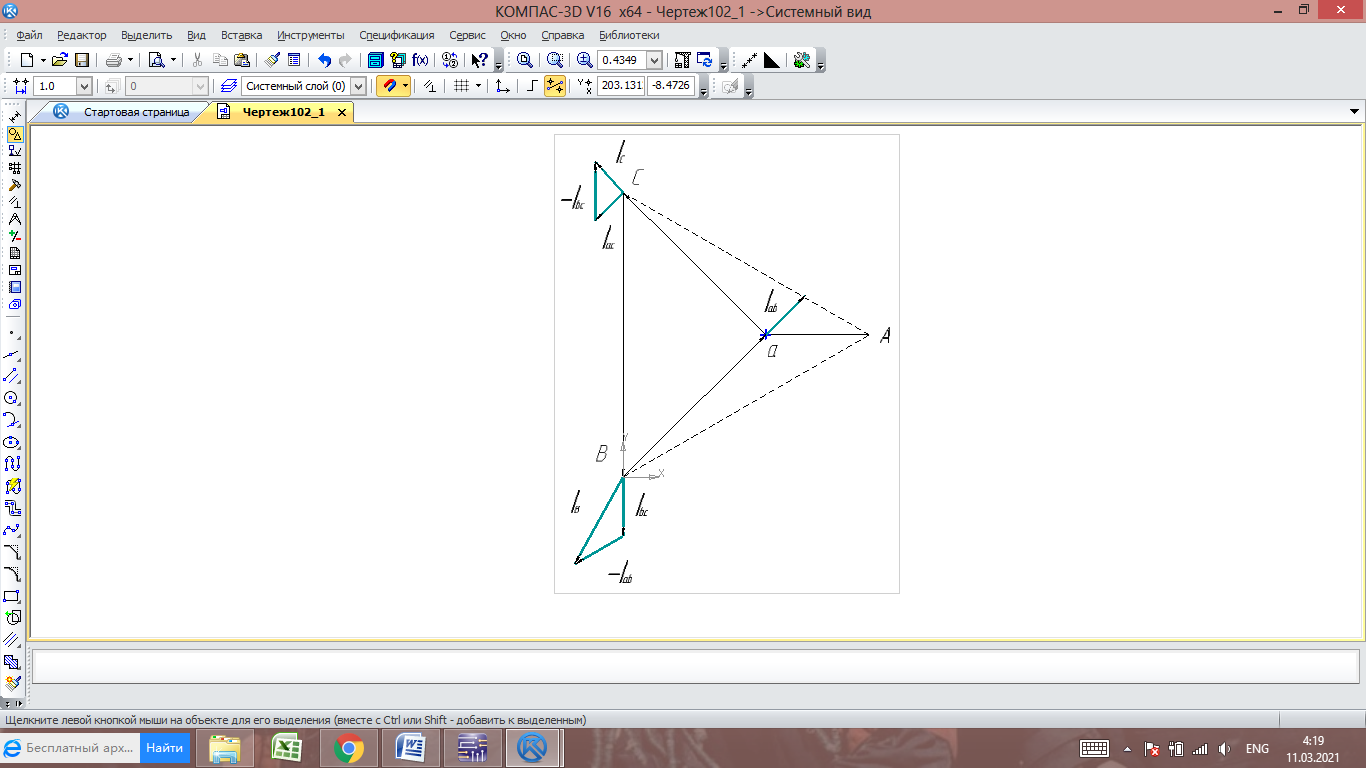1366x768 pixels.
Task: Open the Инструменты menu
Action: [310, 35]
